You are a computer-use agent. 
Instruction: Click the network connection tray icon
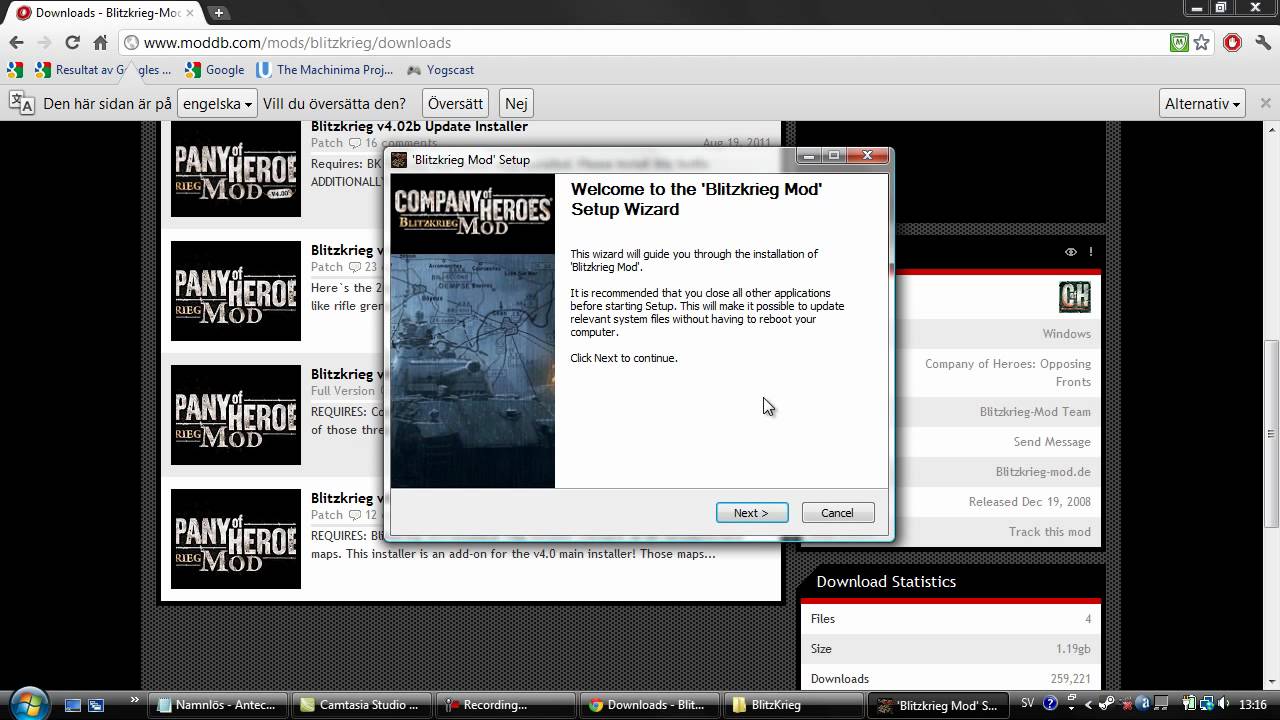point(1207,703)
